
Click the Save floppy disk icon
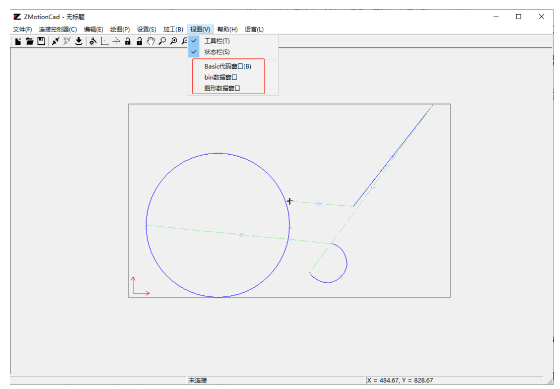click(x=41, y=41)
